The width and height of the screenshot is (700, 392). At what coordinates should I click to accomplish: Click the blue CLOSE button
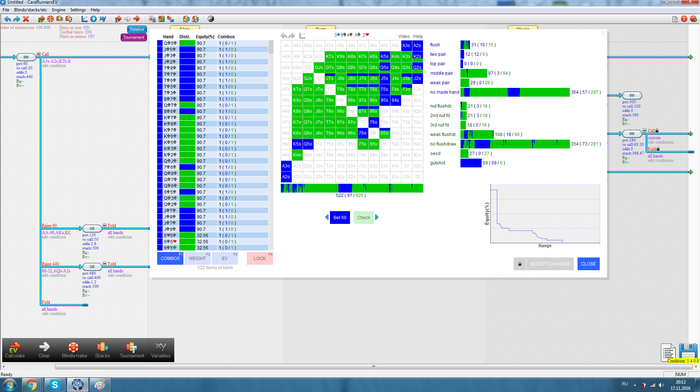point(588,264)
